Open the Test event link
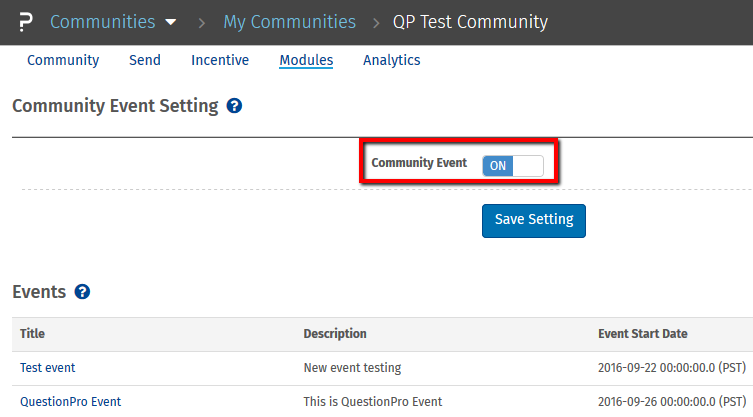Image resolution: width=753 pixels, height=417 pixels. point(48,368)
